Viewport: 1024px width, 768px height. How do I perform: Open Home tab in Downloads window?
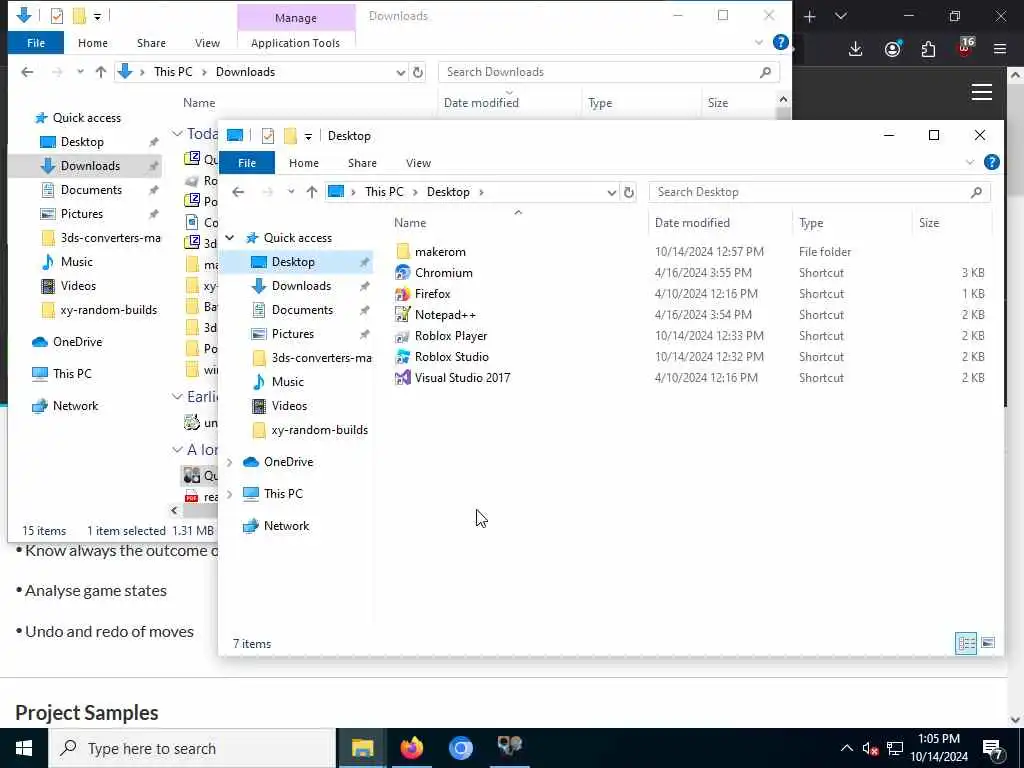93,43
